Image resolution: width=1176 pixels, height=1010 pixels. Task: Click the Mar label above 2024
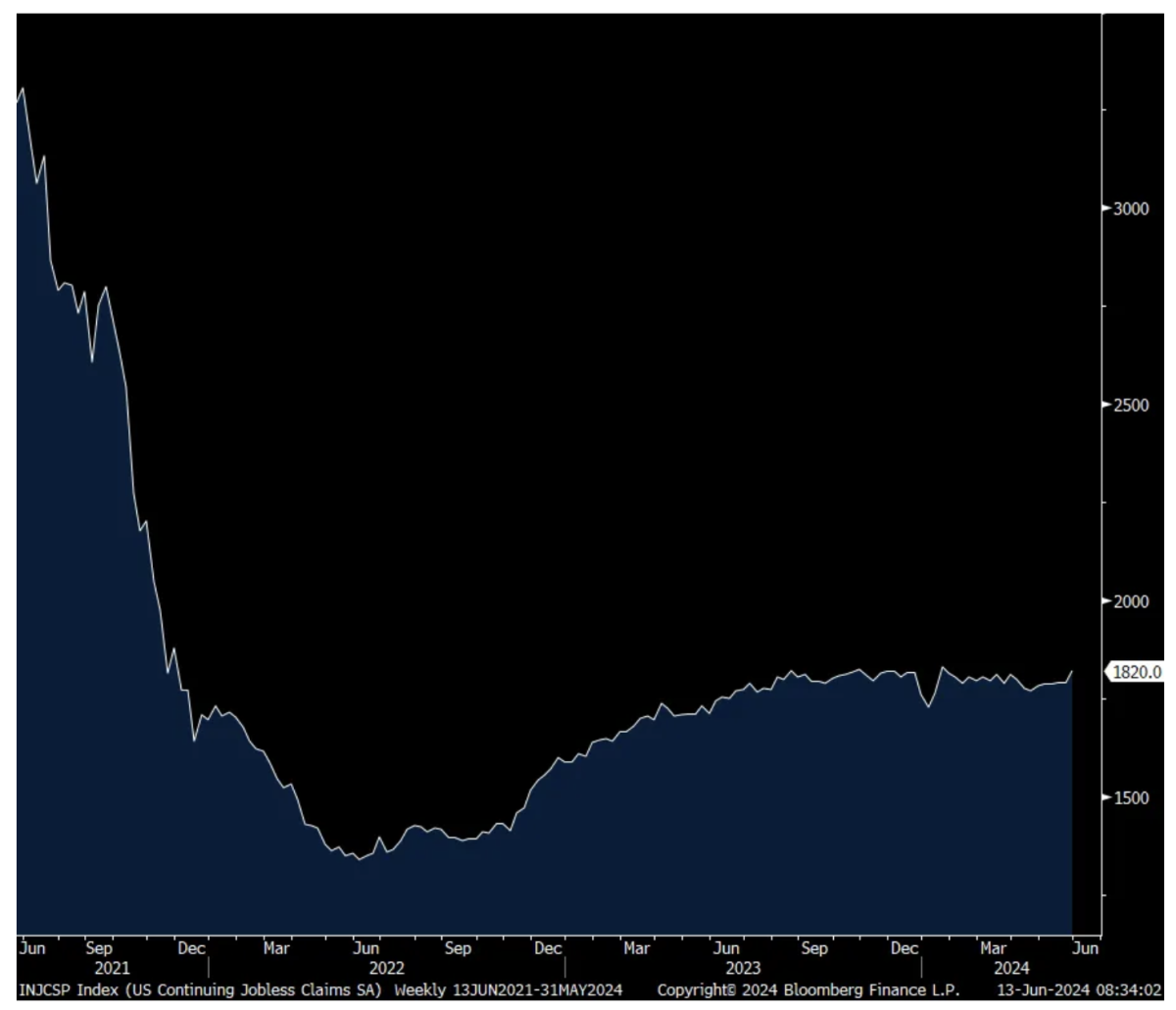tap(993, 948)
